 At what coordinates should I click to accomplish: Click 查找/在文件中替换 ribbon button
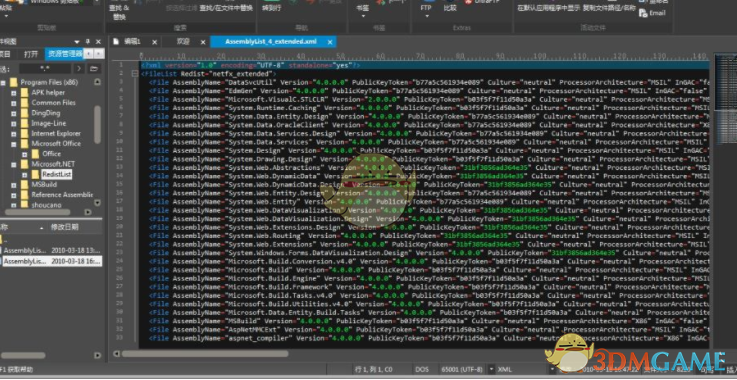pyautogui.click(x=226, y=8)
